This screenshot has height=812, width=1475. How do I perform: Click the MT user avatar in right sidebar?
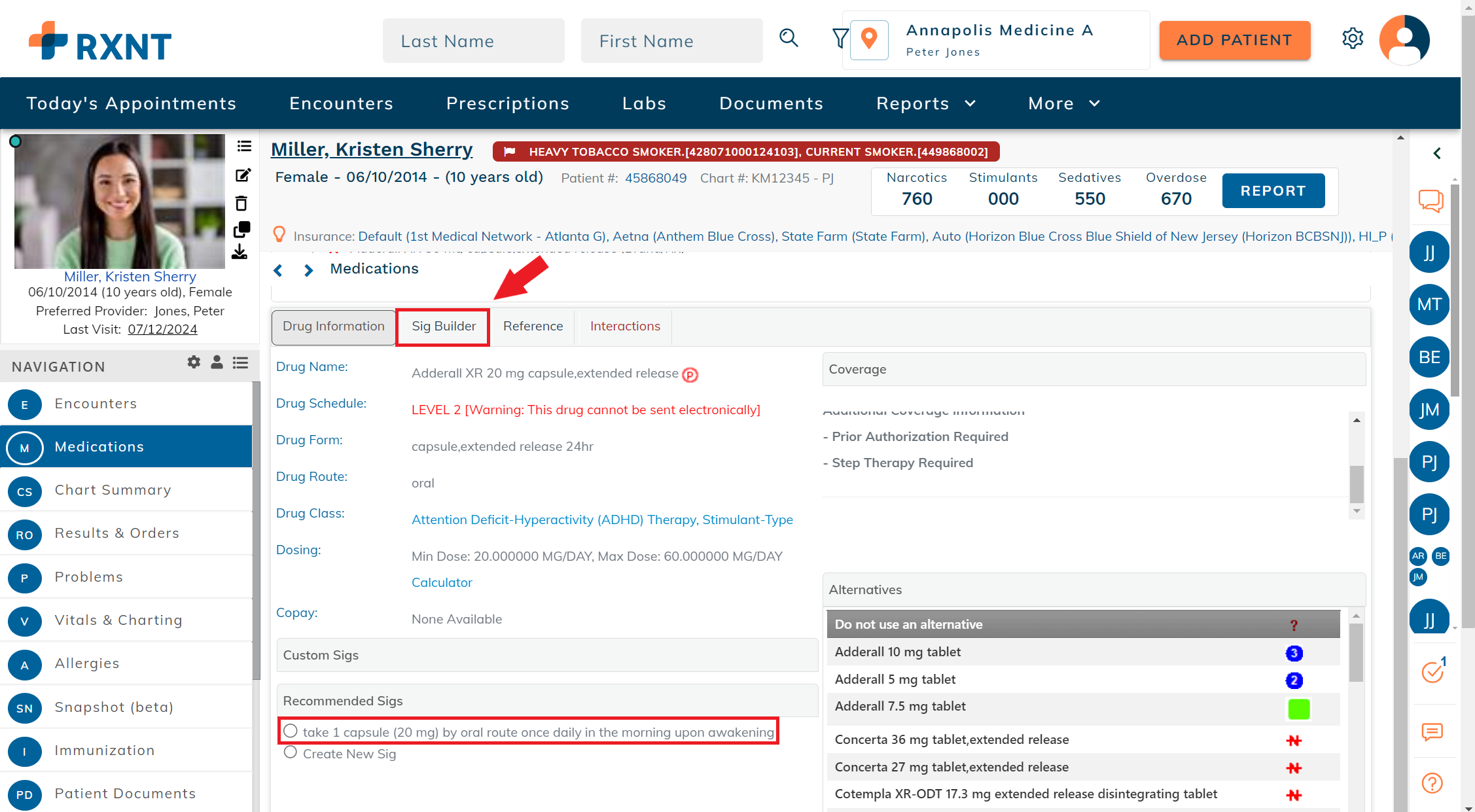point(1429,304)
